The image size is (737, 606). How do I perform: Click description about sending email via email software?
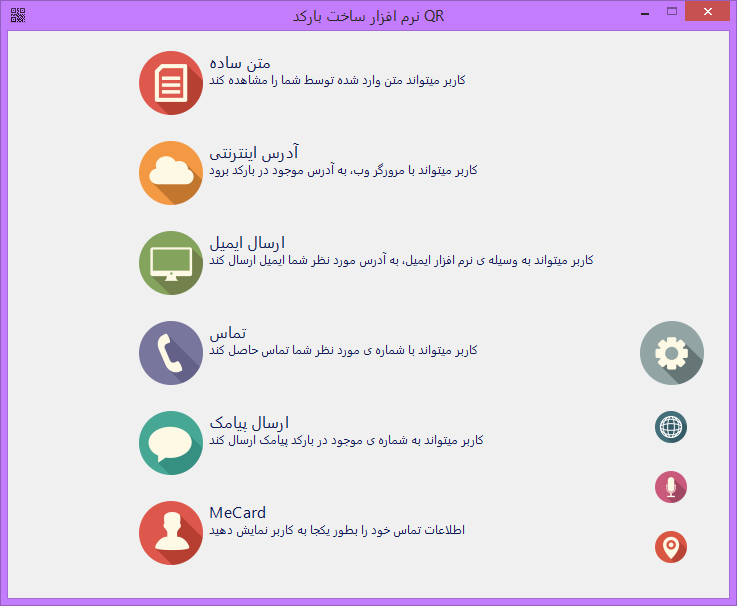(401, 260)
